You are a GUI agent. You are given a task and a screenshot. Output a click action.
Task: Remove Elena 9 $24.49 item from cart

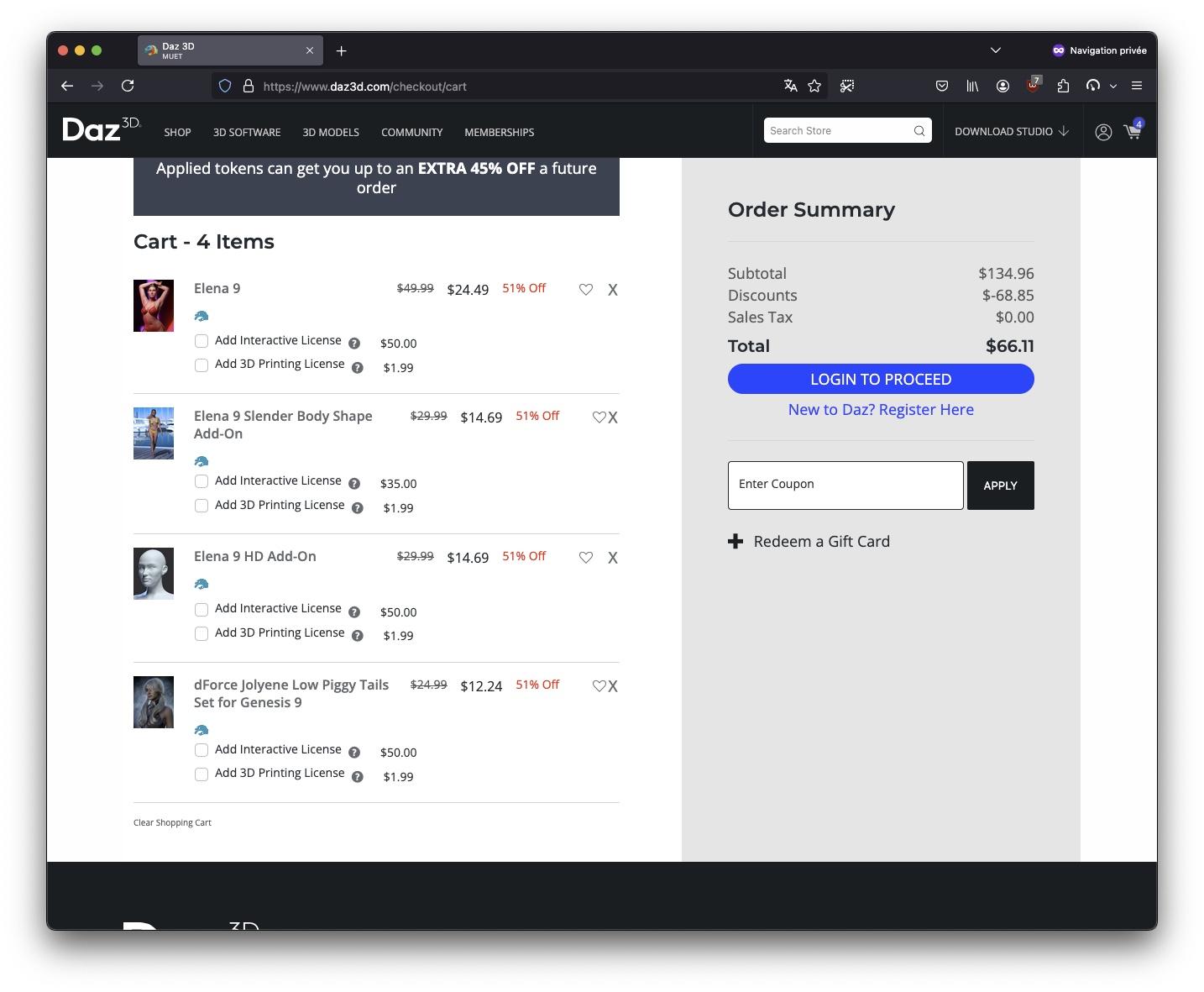[613, 290]
